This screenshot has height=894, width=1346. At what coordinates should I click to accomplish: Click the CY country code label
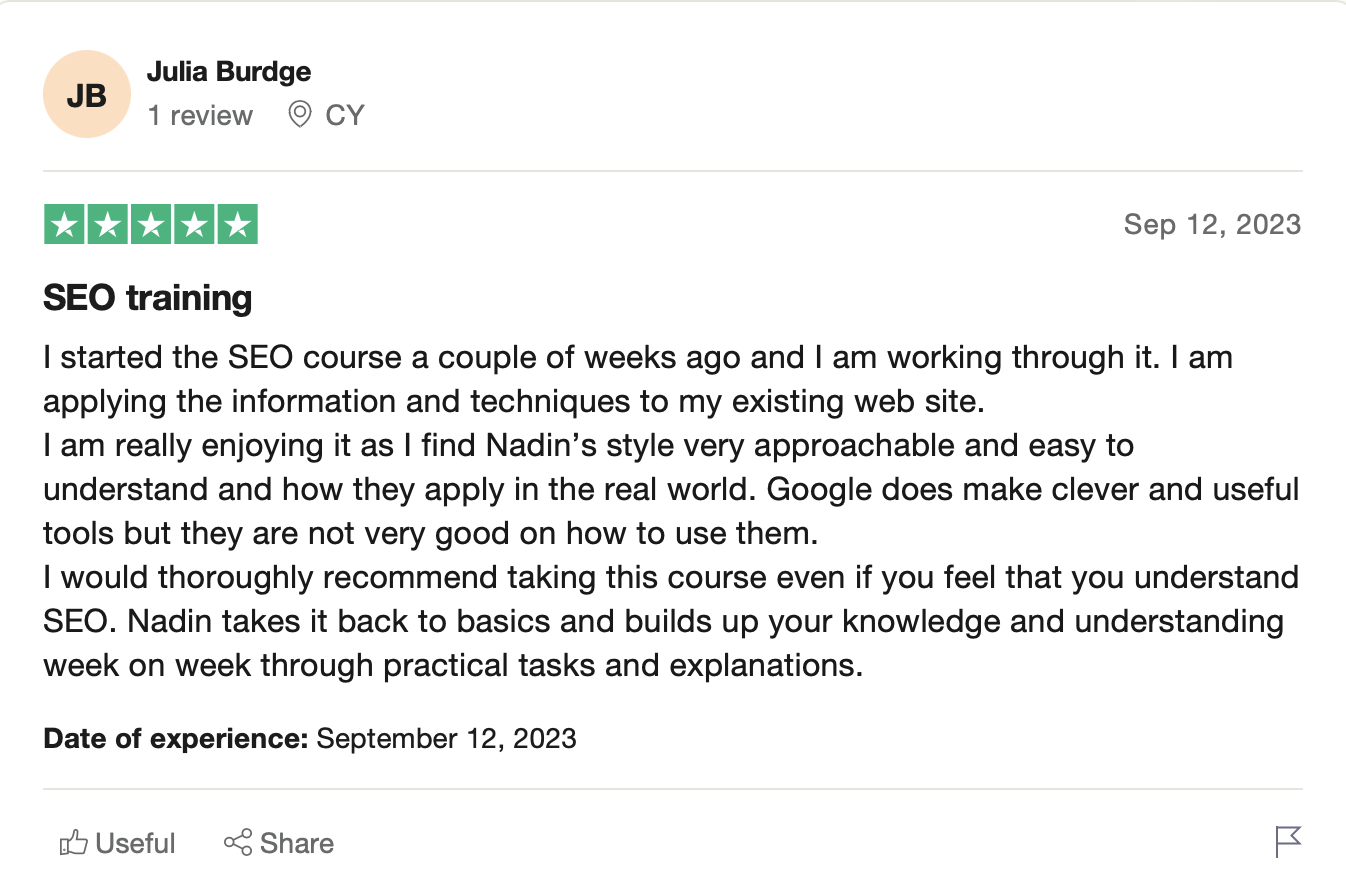coord(345,116)
